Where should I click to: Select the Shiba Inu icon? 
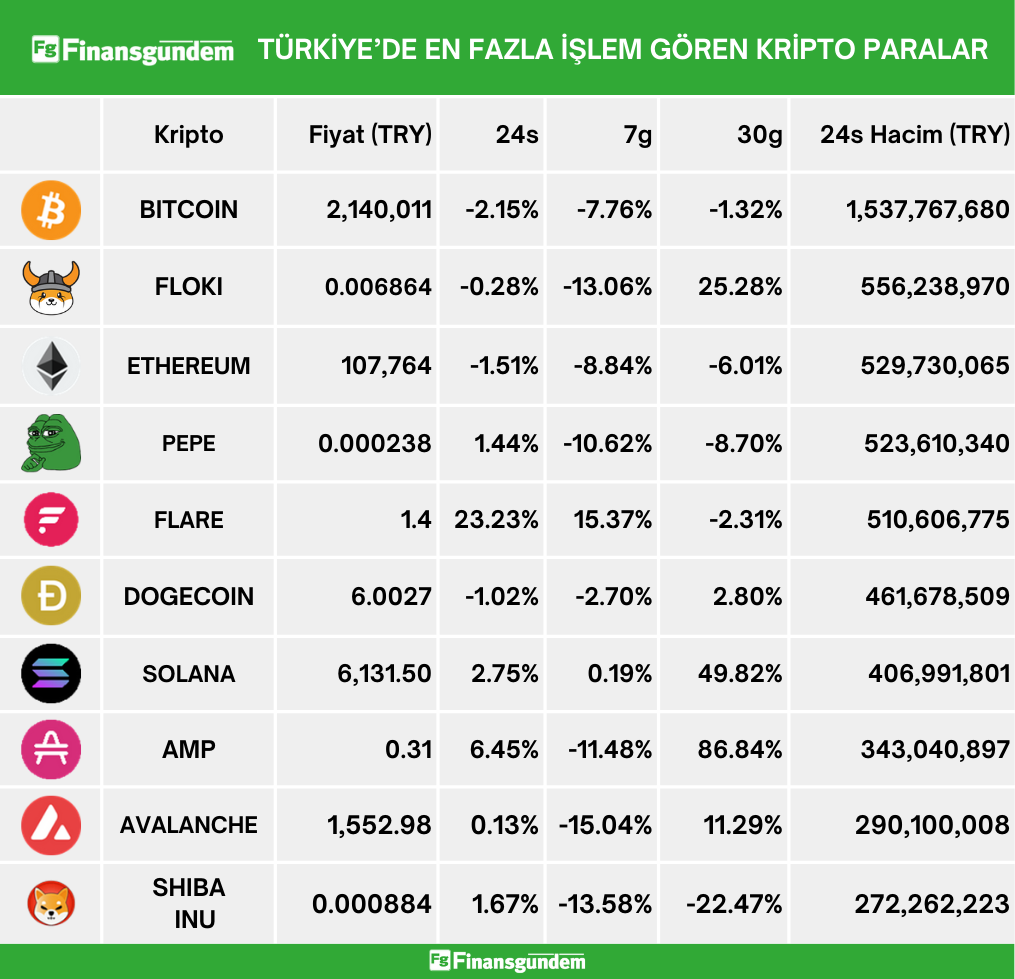point(50,904)
